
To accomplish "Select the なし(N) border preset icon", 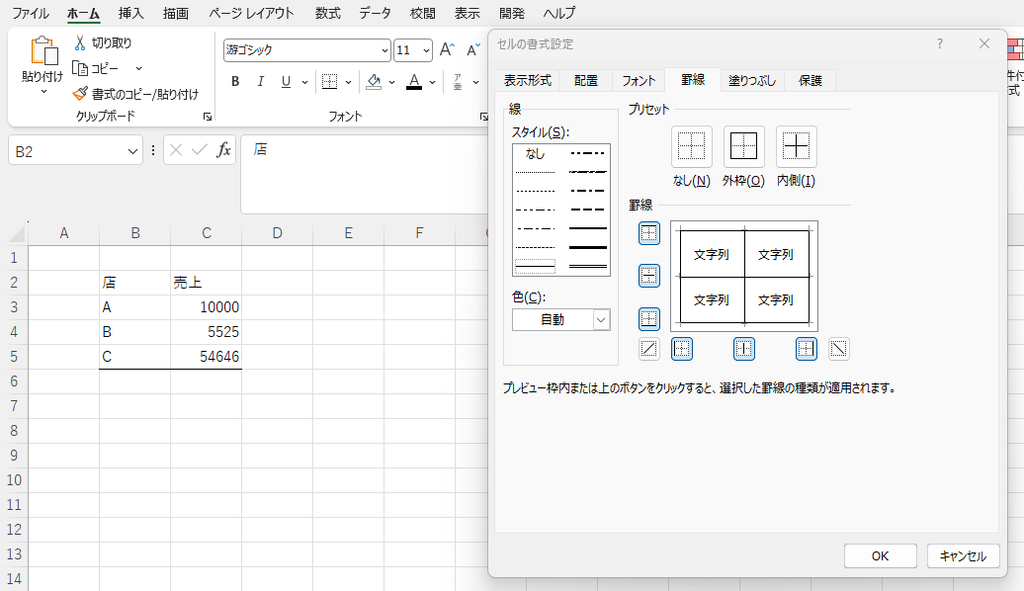I will coord(692,146).
